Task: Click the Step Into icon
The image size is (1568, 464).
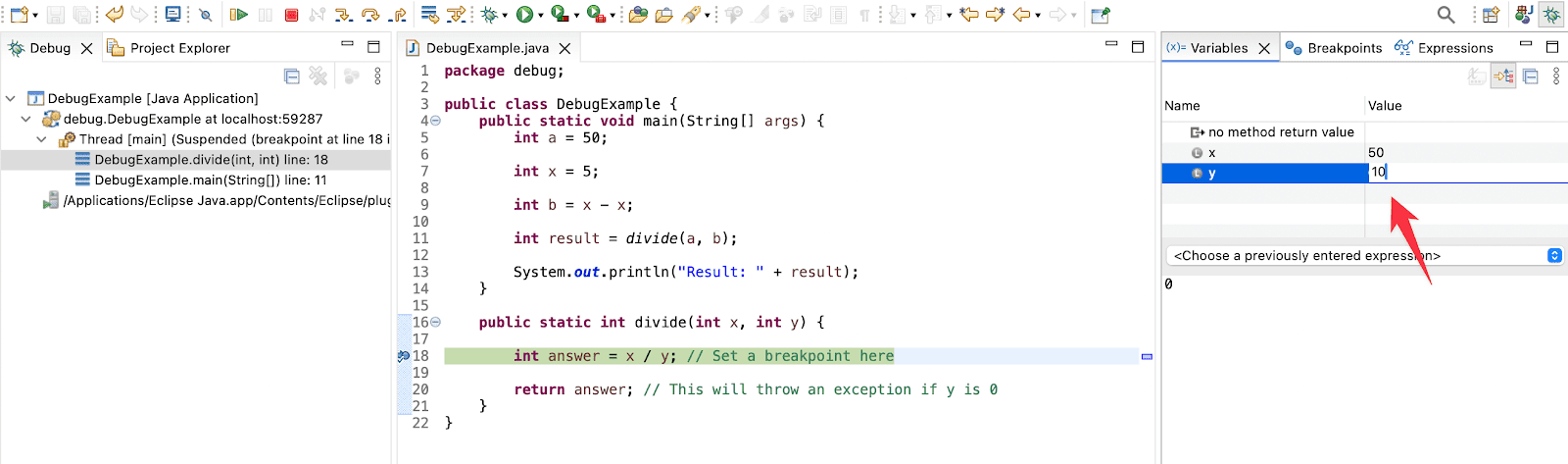Action: [x=343, y=15]
